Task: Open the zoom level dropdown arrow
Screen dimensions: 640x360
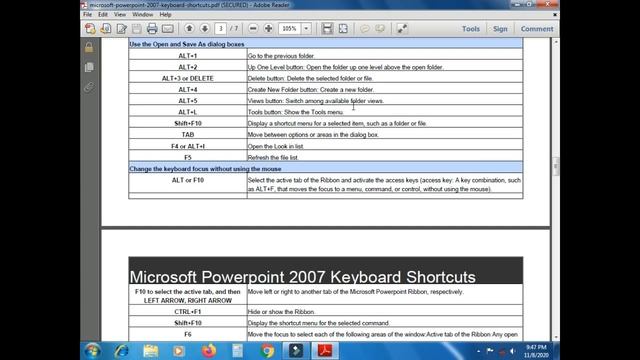Action: 306,29
